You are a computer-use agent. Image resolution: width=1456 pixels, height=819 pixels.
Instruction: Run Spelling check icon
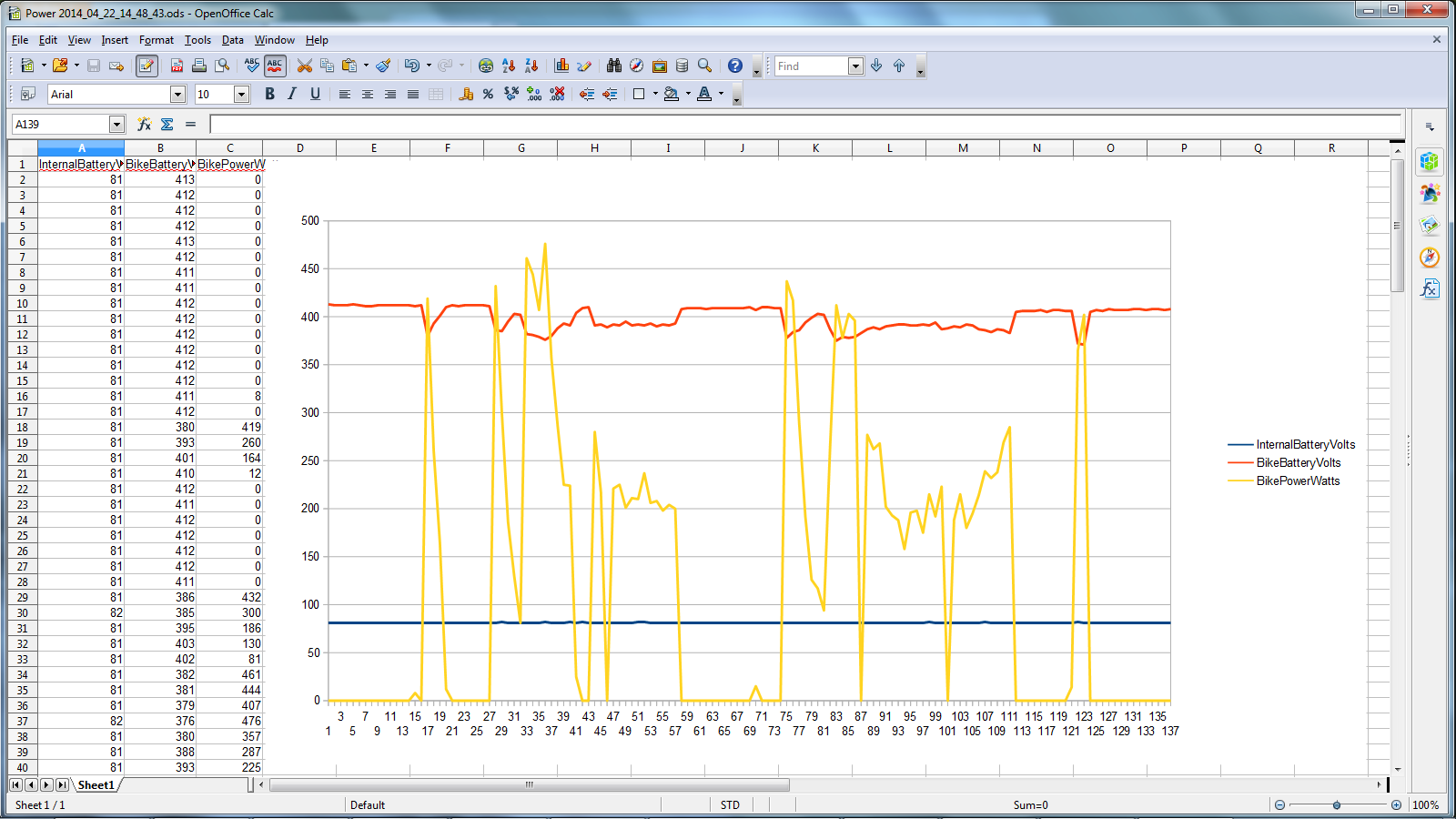[x=252, y=66]
